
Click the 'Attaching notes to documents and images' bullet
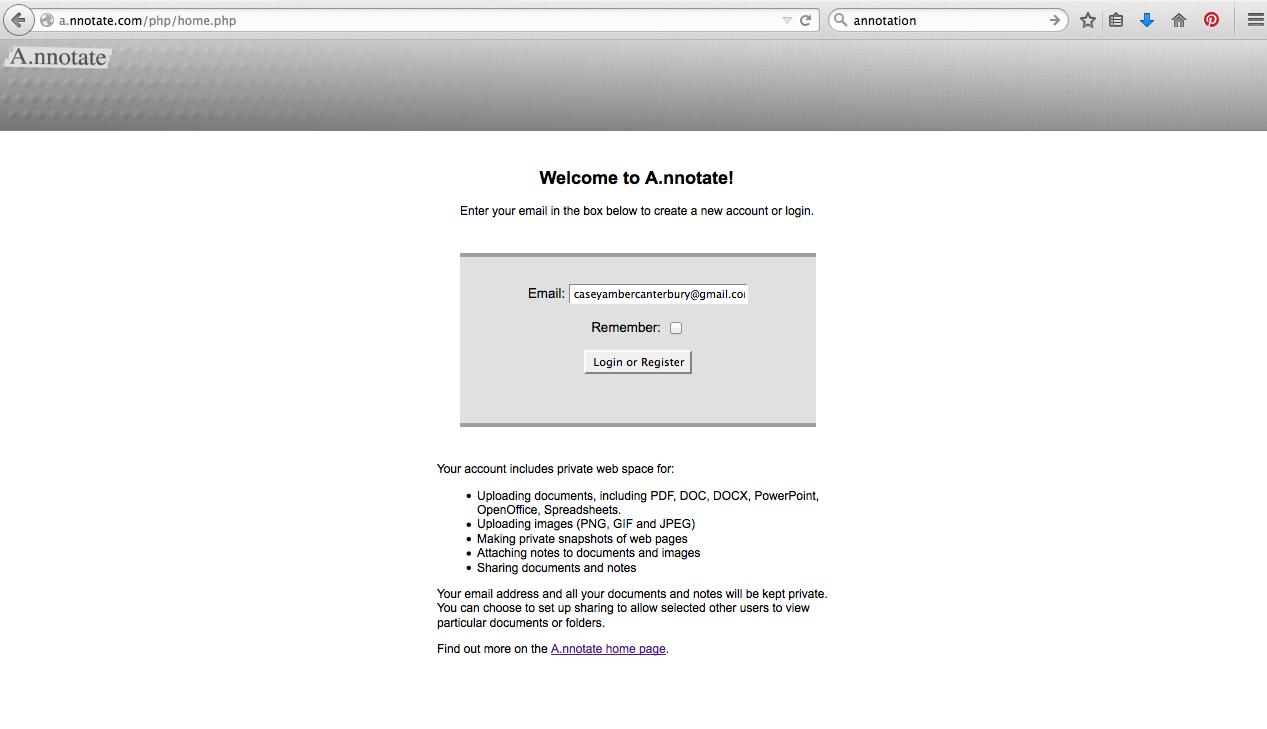click(588, 553)
